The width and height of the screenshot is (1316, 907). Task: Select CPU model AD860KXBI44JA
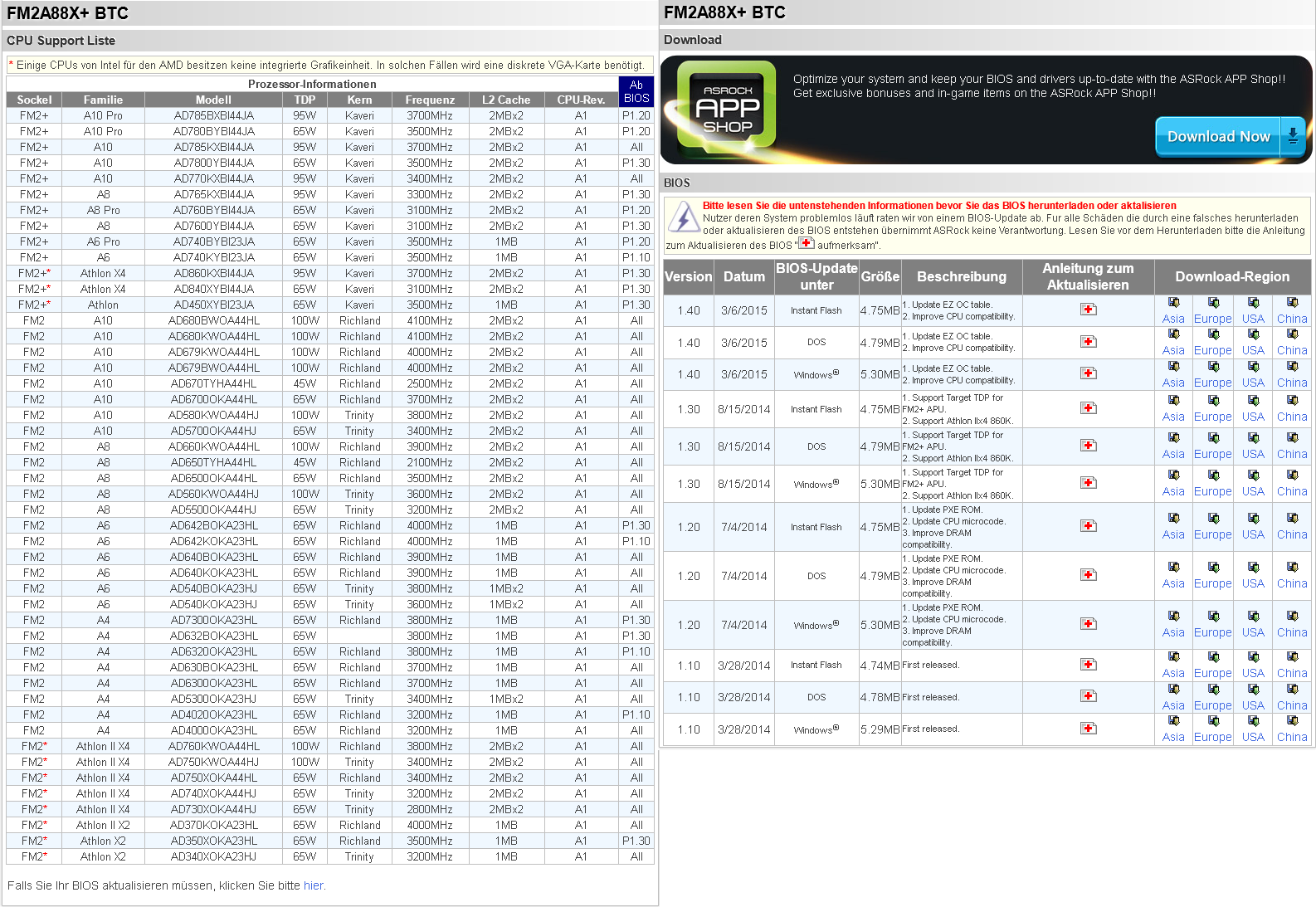tap(214, 274)
